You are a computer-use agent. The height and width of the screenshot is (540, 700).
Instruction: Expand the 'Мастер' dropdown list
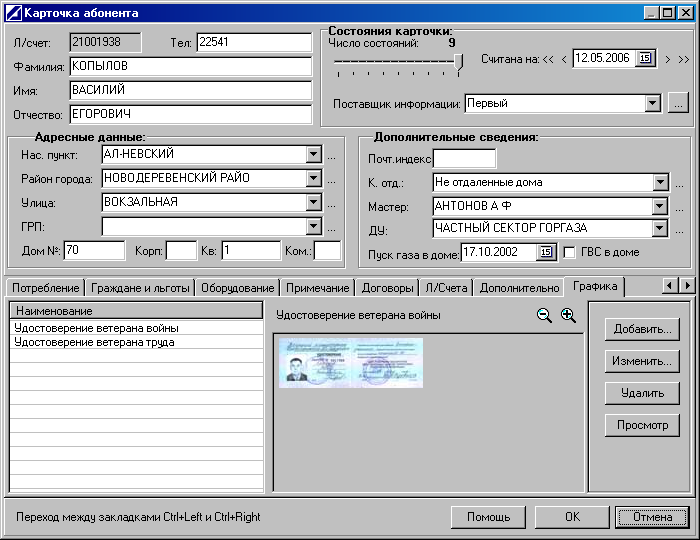tap(659, 206)
